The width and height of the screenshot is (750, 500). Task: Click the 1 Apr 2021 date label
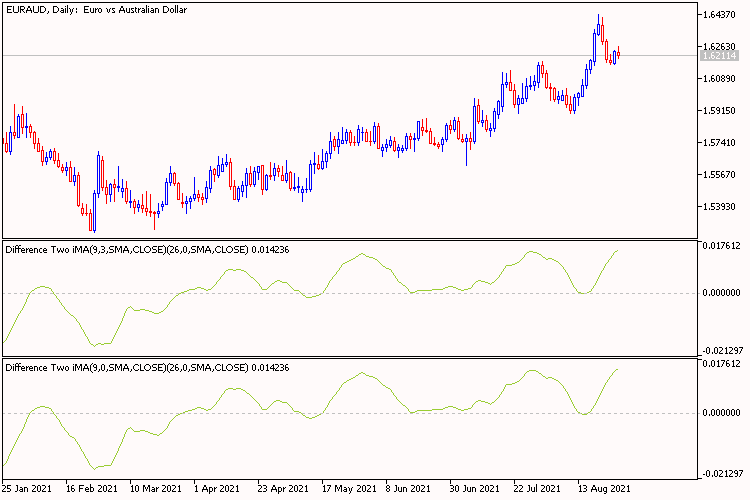(217, 489)
